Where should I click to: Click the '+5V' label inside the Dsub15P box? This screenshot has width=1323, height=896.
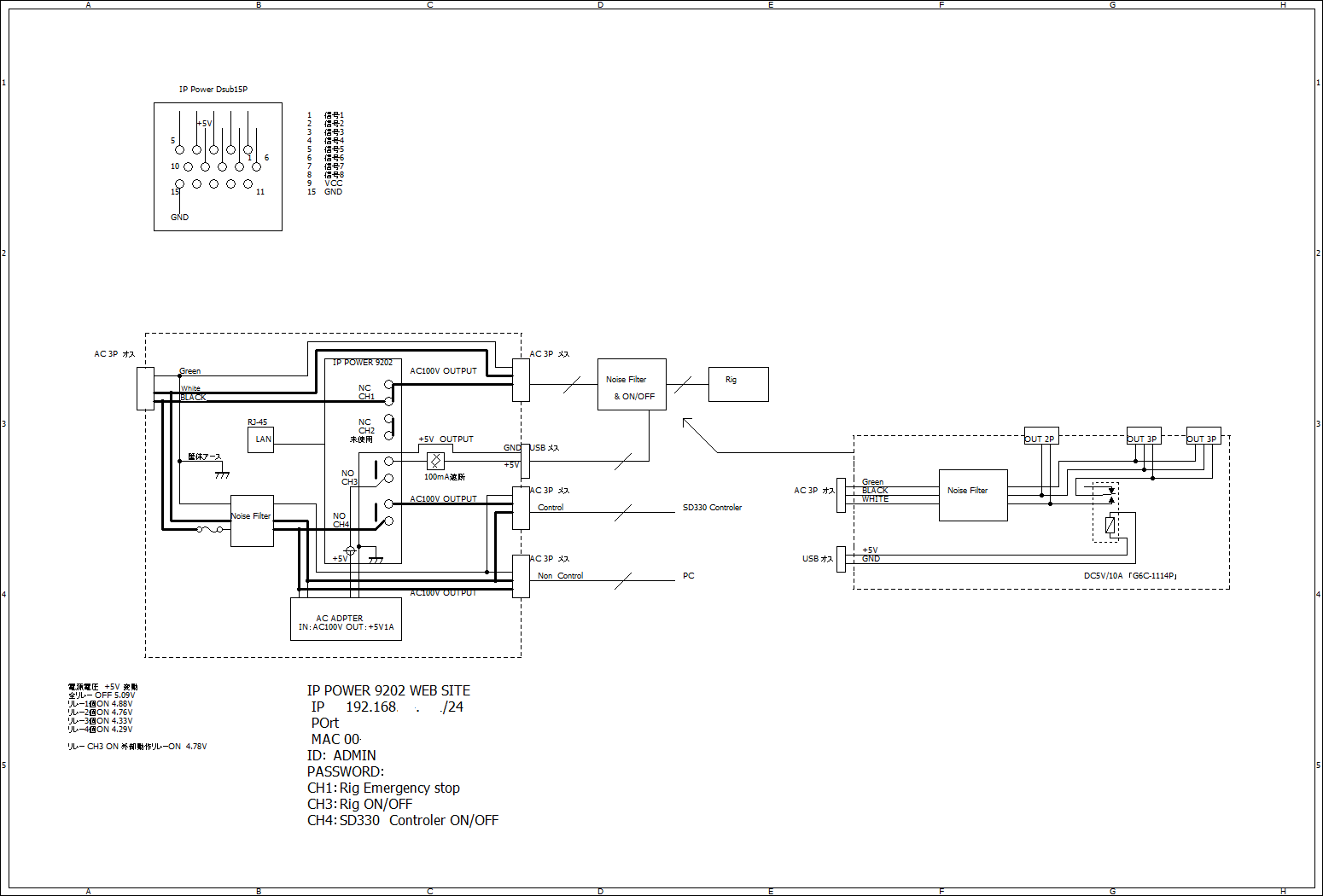[x=204, y=124]
